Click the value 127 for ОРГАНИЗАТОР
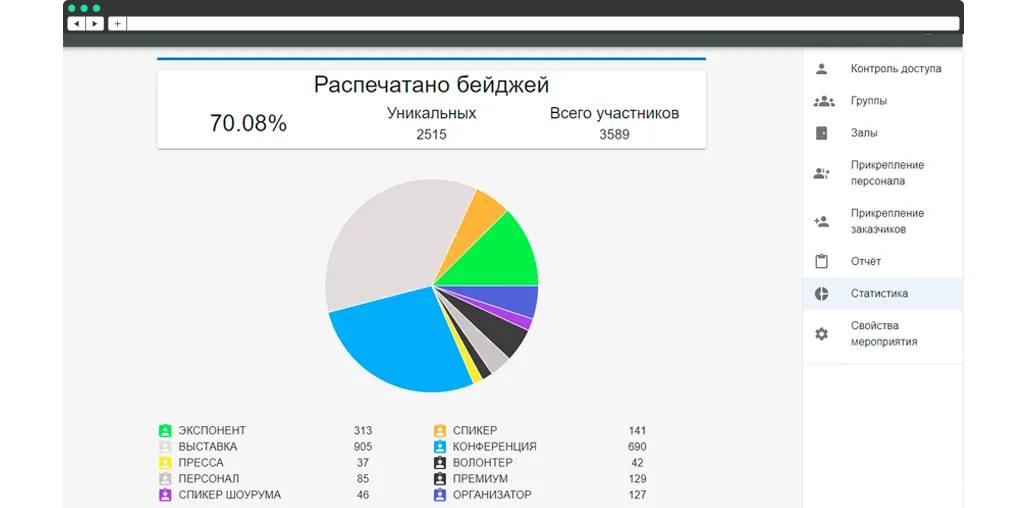 click(637, 495)
